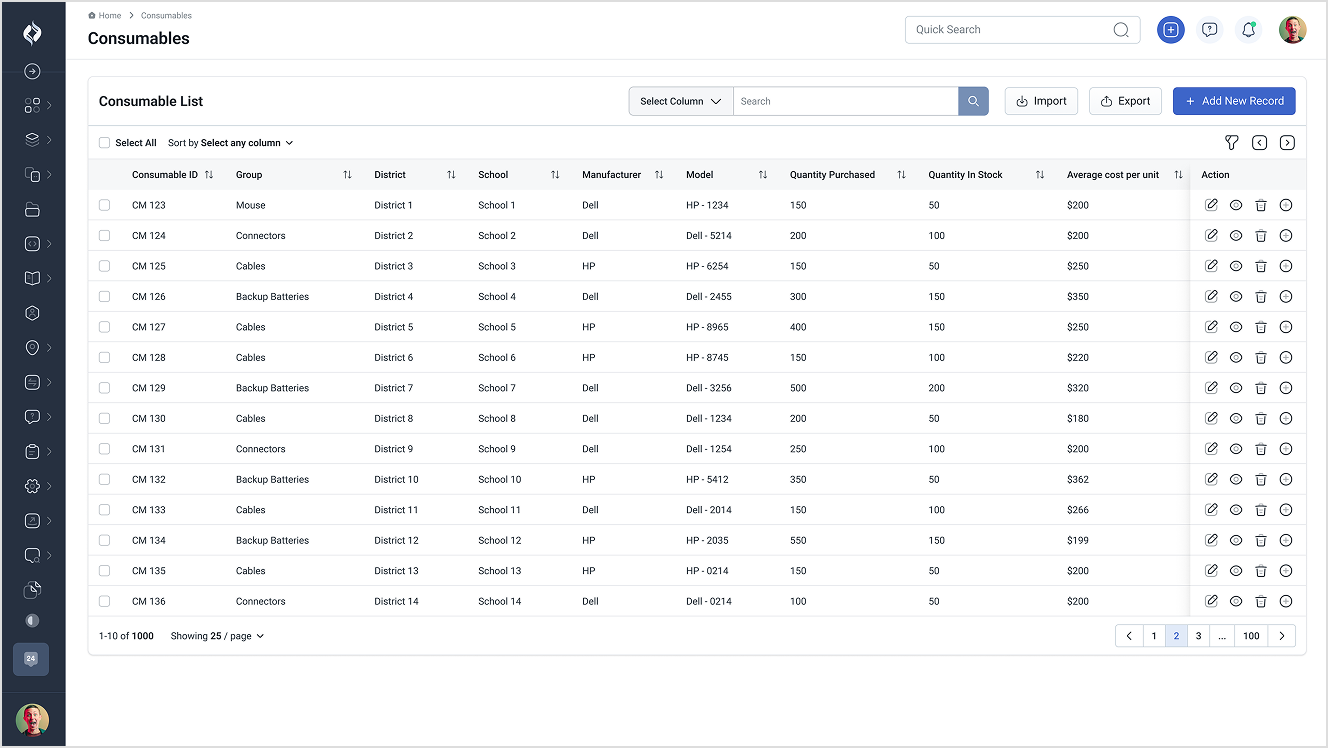View record CM 127 using the eye icon
The image size is (1328, 748).
[1236, 327]
